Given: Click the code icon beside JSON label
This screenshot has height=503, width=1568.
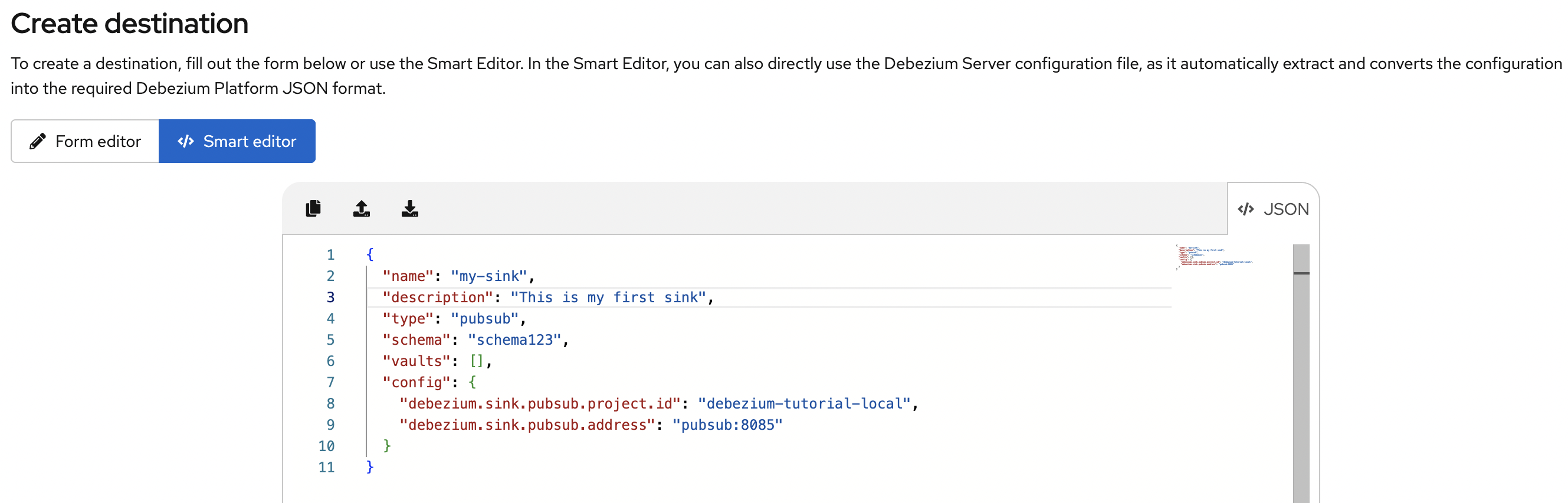Looking at the screenshot, I should coord(1245,209).
